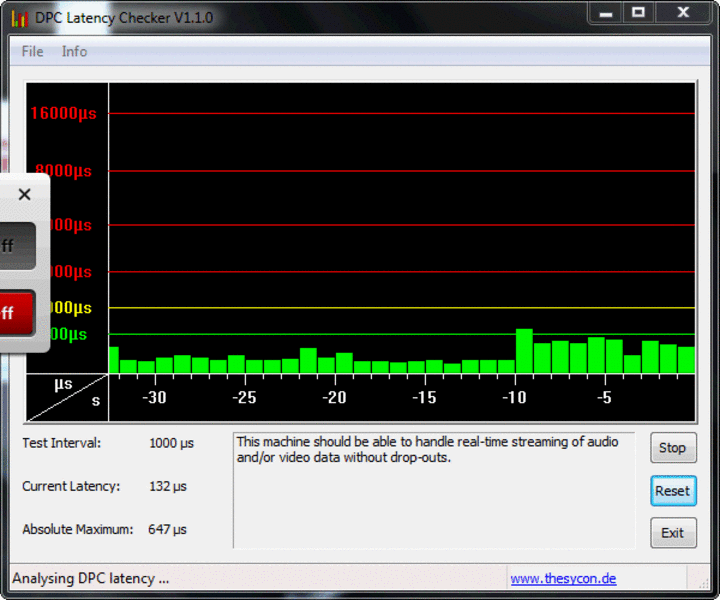The height and width of the screenshot is (600, 720).
Task: Click the 8000µs axis label
Action: (x=63, y=171)
